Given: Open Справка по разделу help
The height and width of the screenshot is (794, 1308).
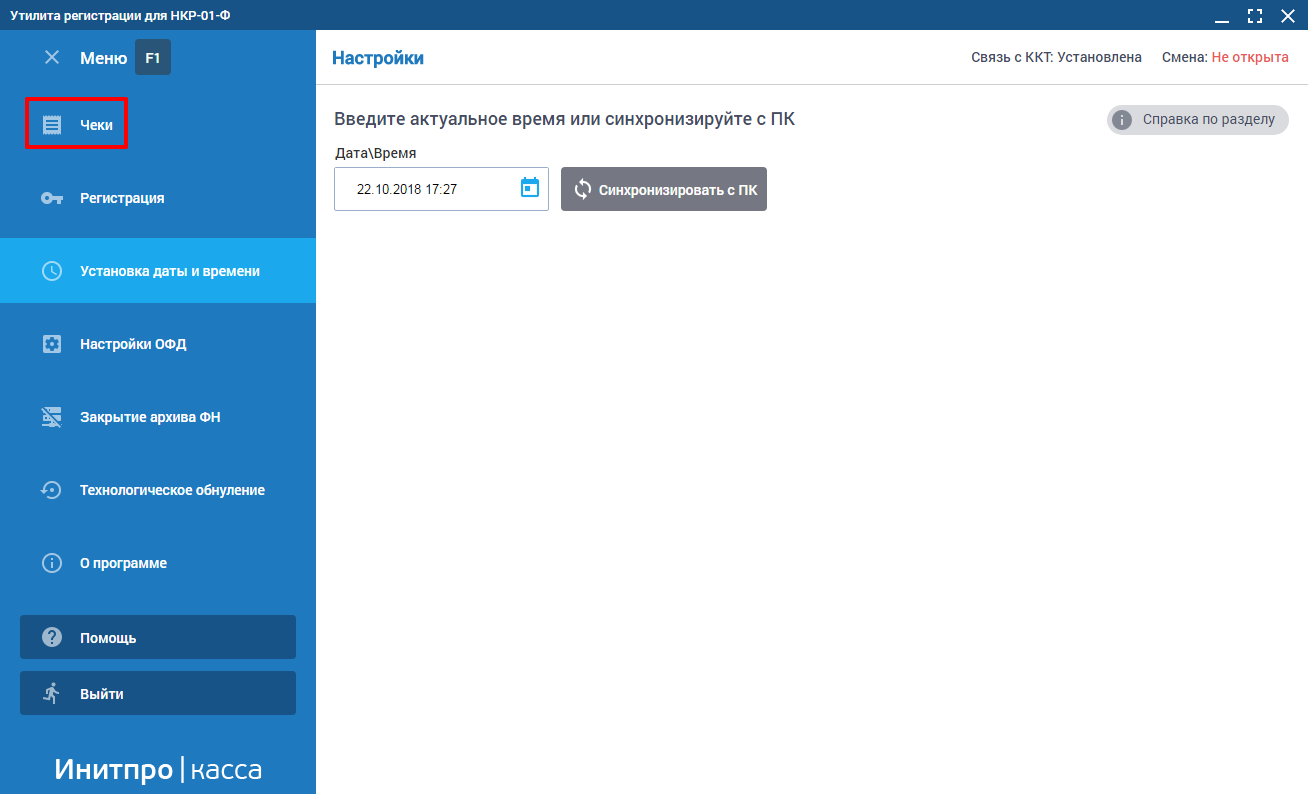Looking at the screenshot, I should click(x=1198, y=120).
